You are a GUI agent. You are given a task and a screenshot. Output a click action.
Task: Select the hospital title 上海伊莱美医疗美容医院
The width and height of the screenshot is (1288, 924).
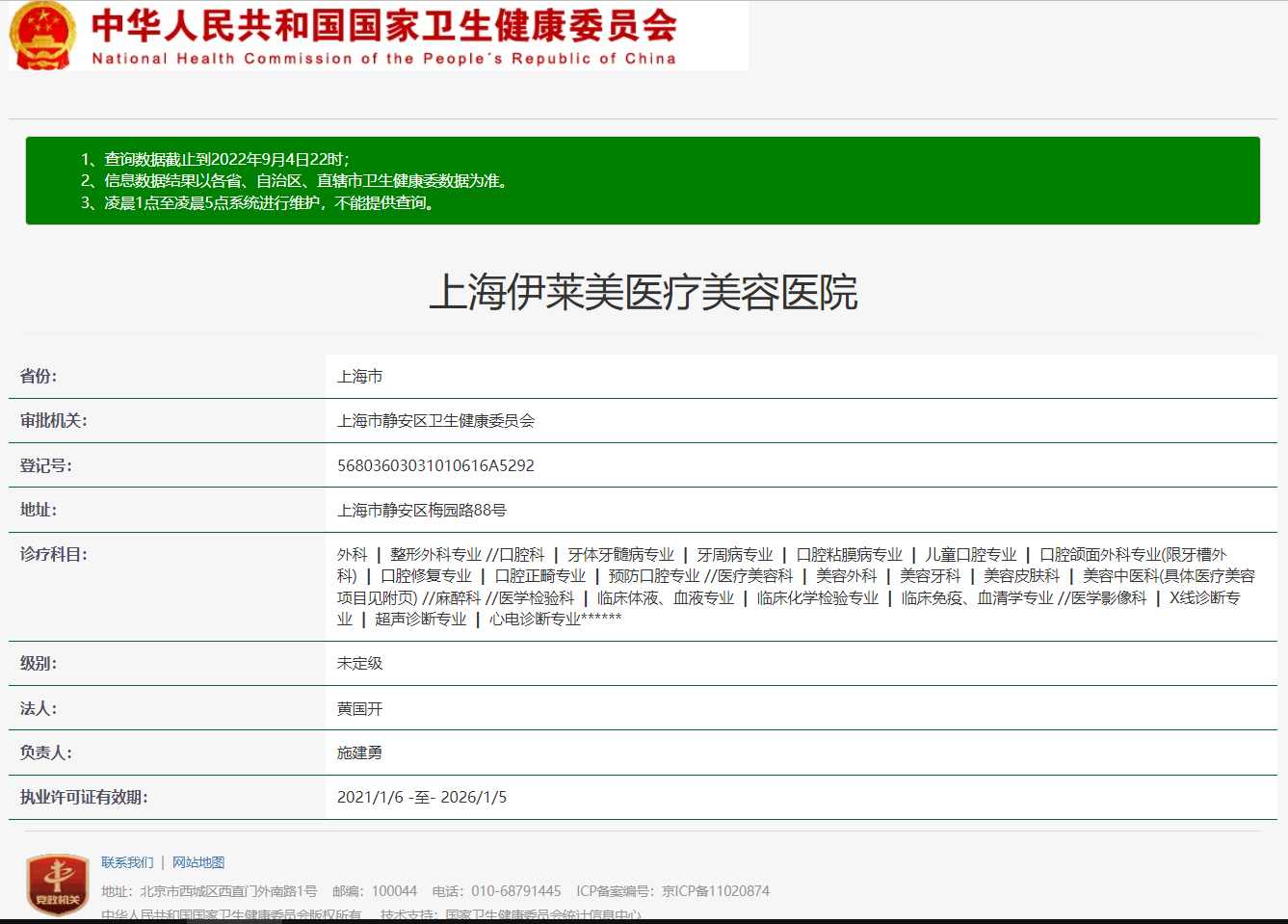click(x=644, y=292)
